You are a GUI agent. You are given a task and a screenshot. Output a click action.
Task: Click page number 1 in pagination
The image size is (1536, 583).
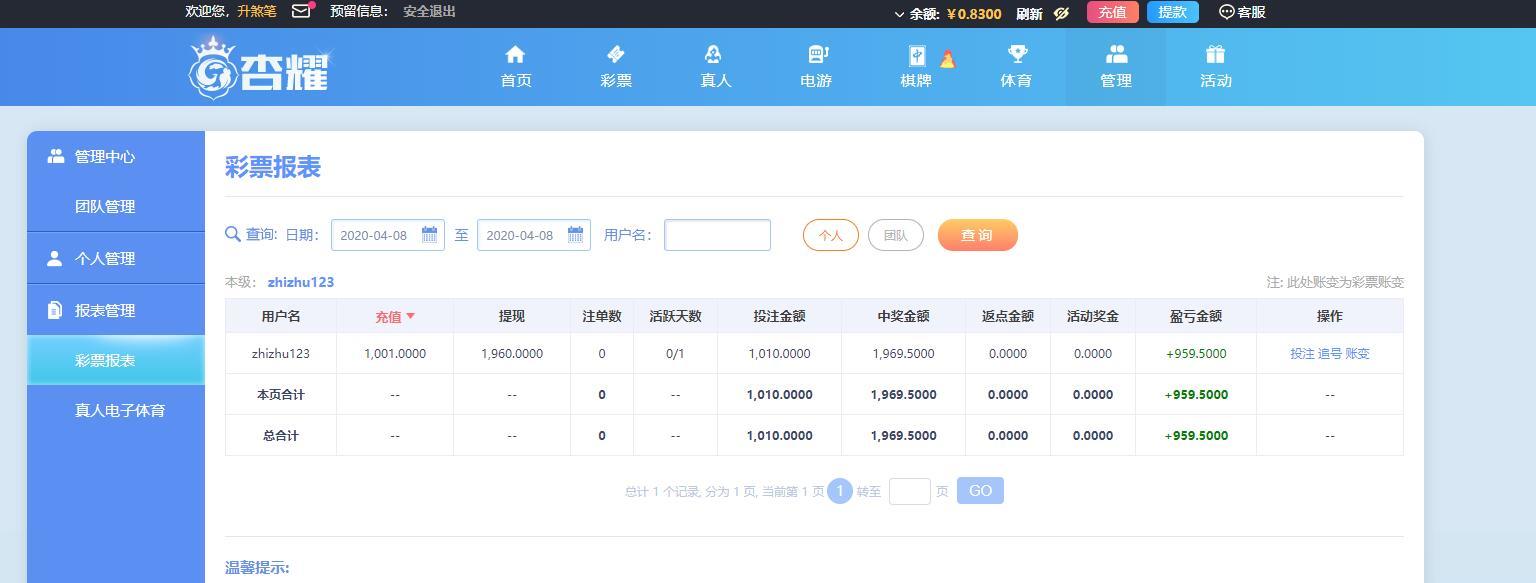coord(840,491)
